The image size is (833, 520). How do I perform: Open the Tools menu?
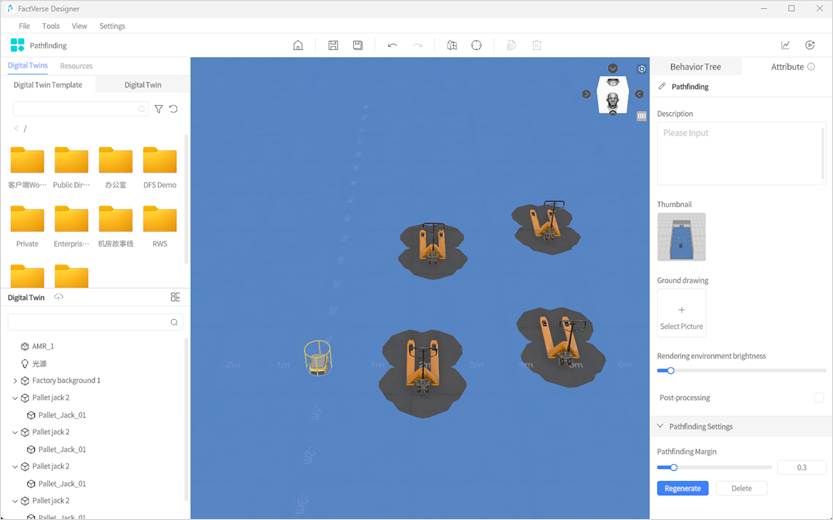pyautogui.click(x=51, y=26)
